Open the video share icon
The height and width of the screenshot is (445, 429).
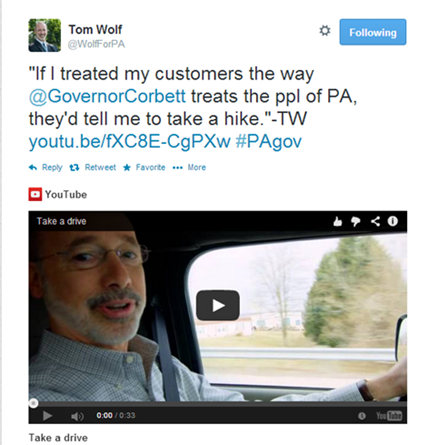point(375,221)
